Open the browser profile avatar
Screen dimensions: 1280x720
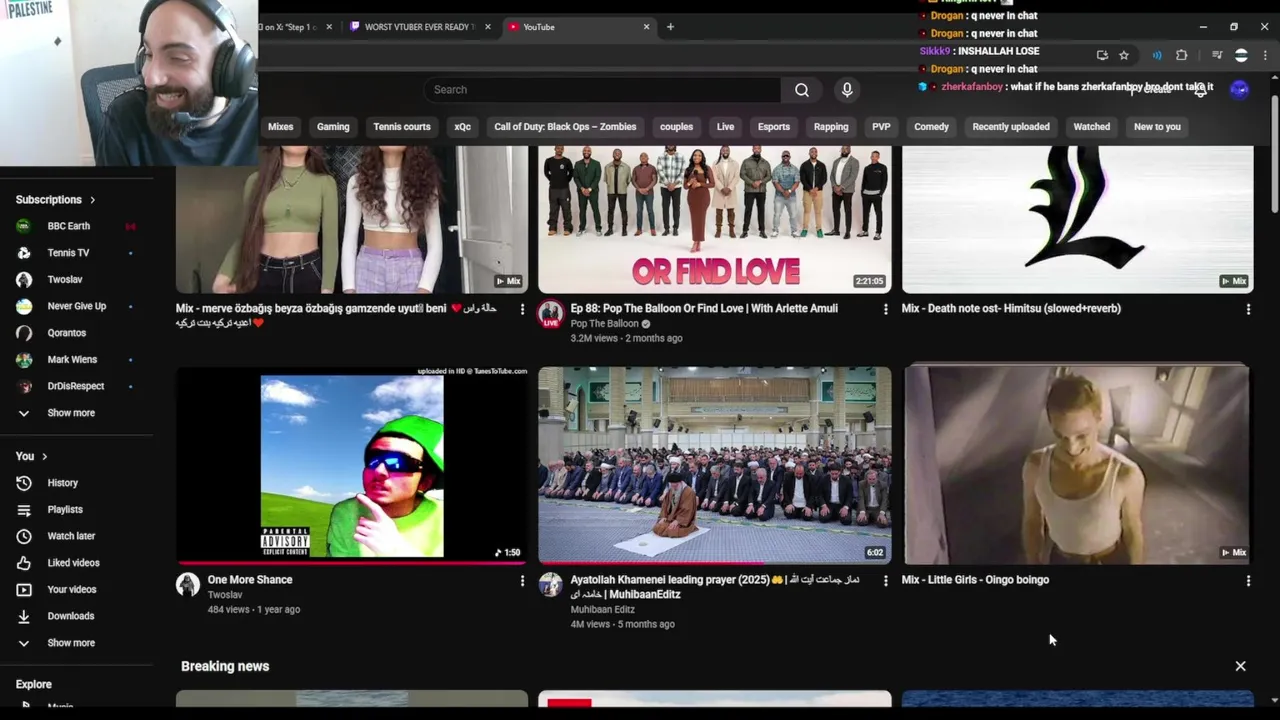(1241, 55)
